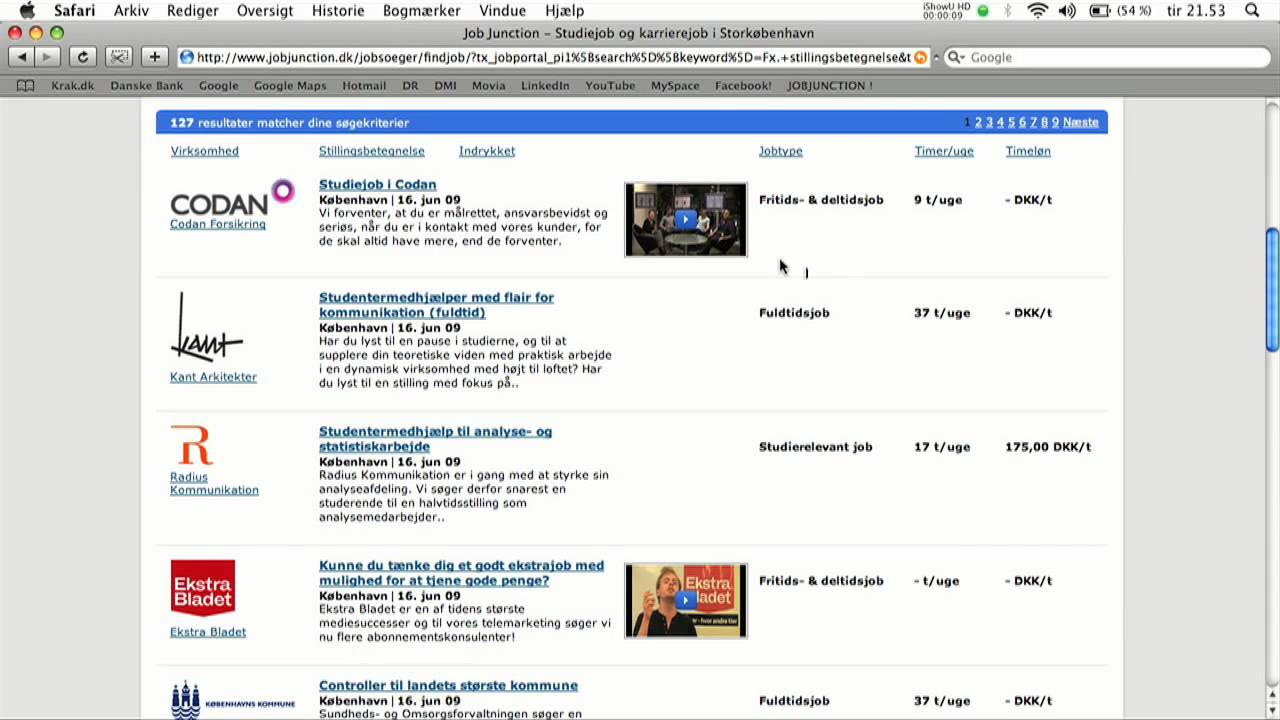Open the Google Maps bookmark
The height and width of the screenshot is (720, 1280).
click(x=290, y=86)
